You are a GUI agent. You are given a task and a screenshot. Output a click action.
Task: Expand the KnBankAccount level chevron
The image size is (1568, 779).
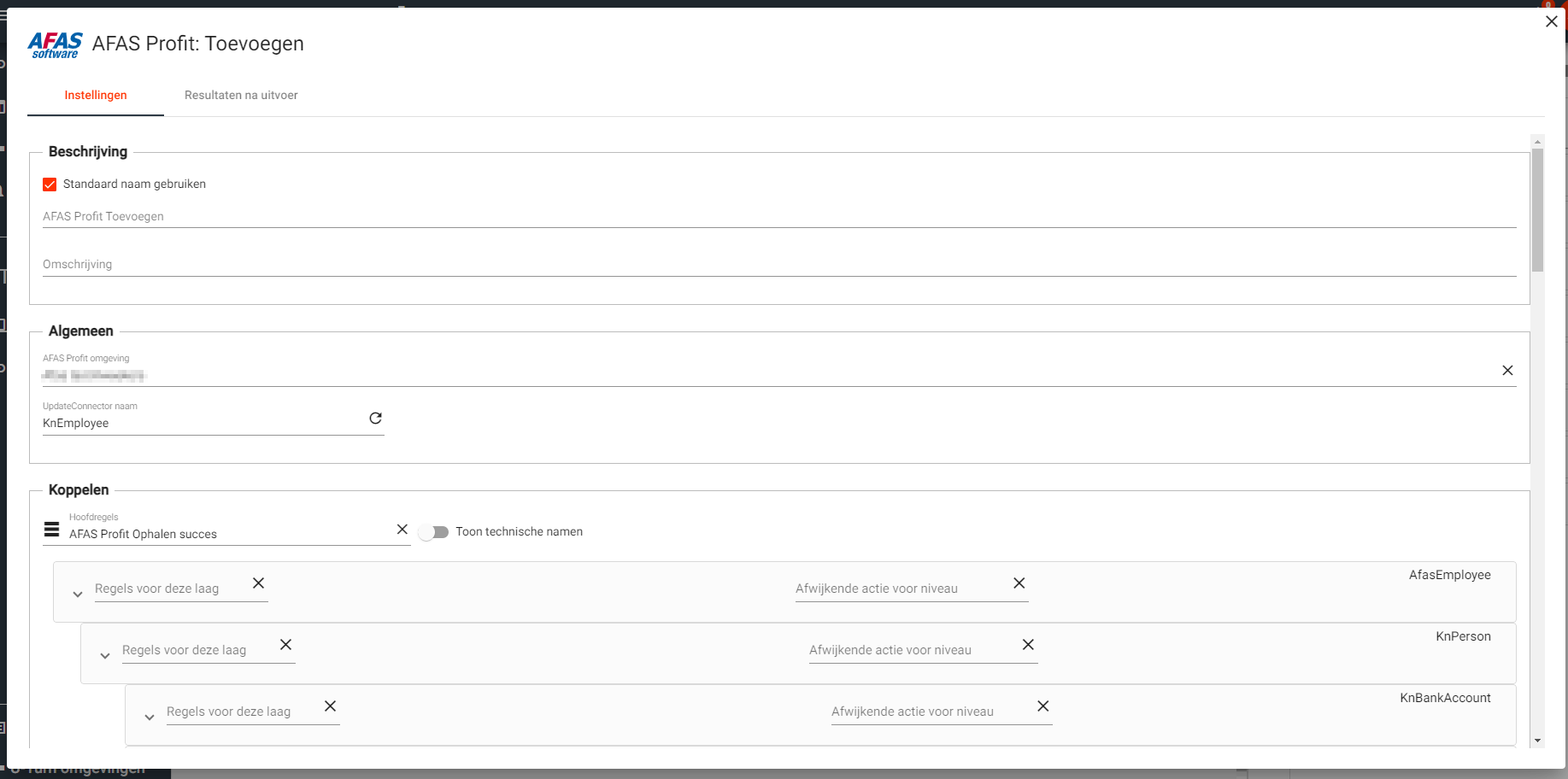pyautogui.click(x=150, y=717)
